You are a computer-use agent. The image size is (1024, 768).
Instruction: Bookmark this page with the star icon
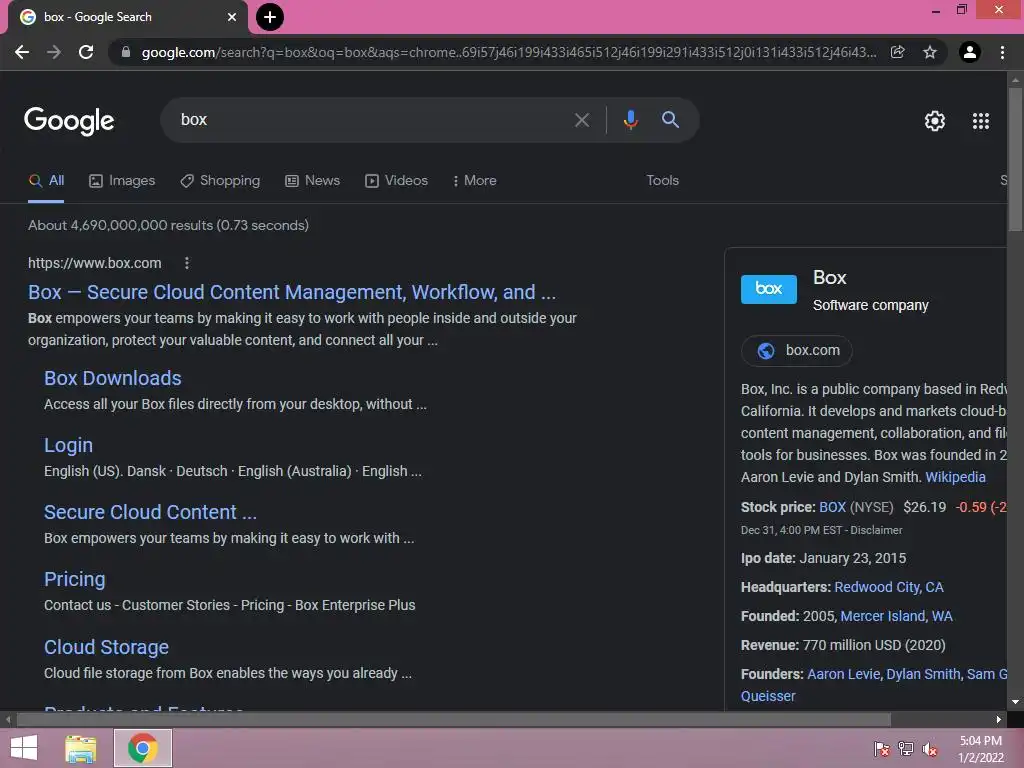930,52
